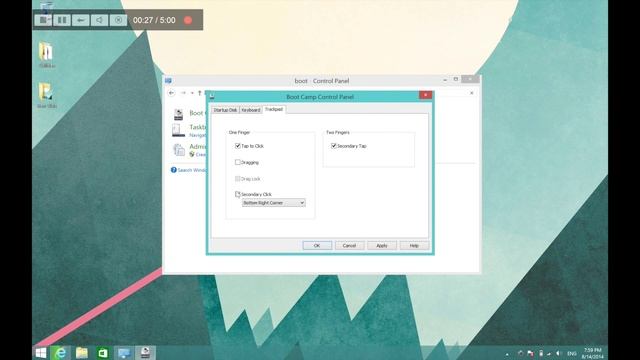Close the Boot Camp Control Panel dialog
Screen dimensions: 640x360
click(x=425, y=95)
